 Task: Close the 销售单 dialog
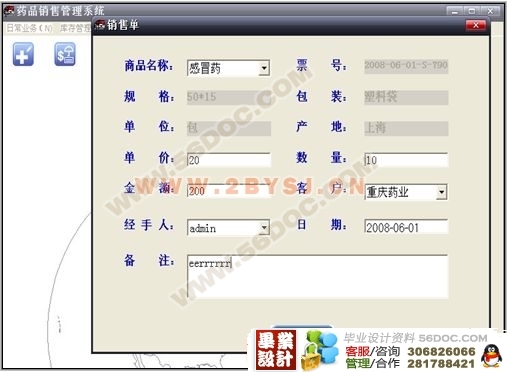point(475,25)
